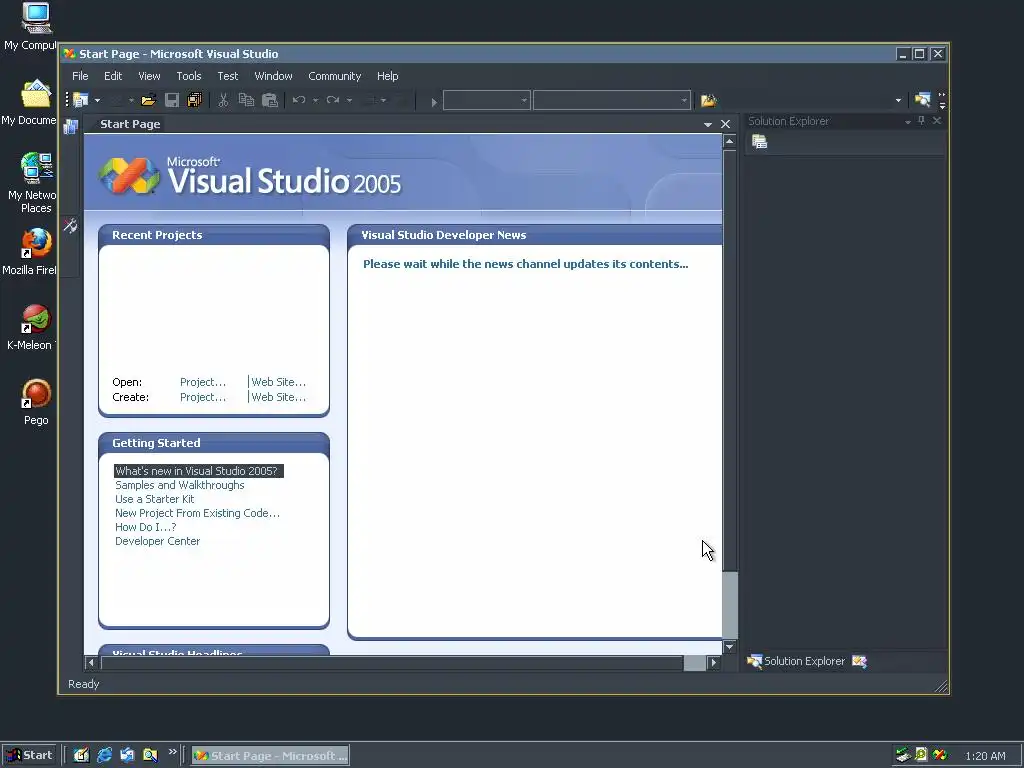Switch to the Solution Explorer bottom tab
This screenshot has height=768, width=1024.
(x=796, y=662)
